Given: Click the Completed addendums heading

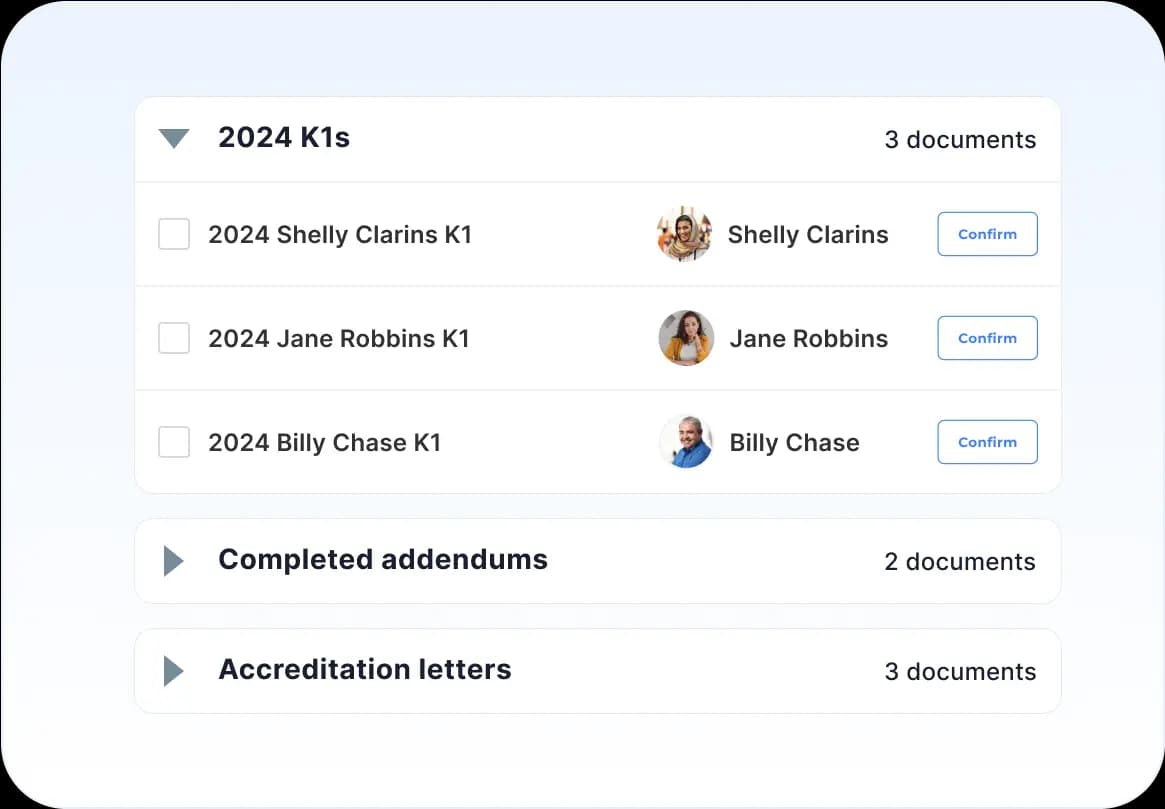Looking at the screenshot, I should 383,560.
